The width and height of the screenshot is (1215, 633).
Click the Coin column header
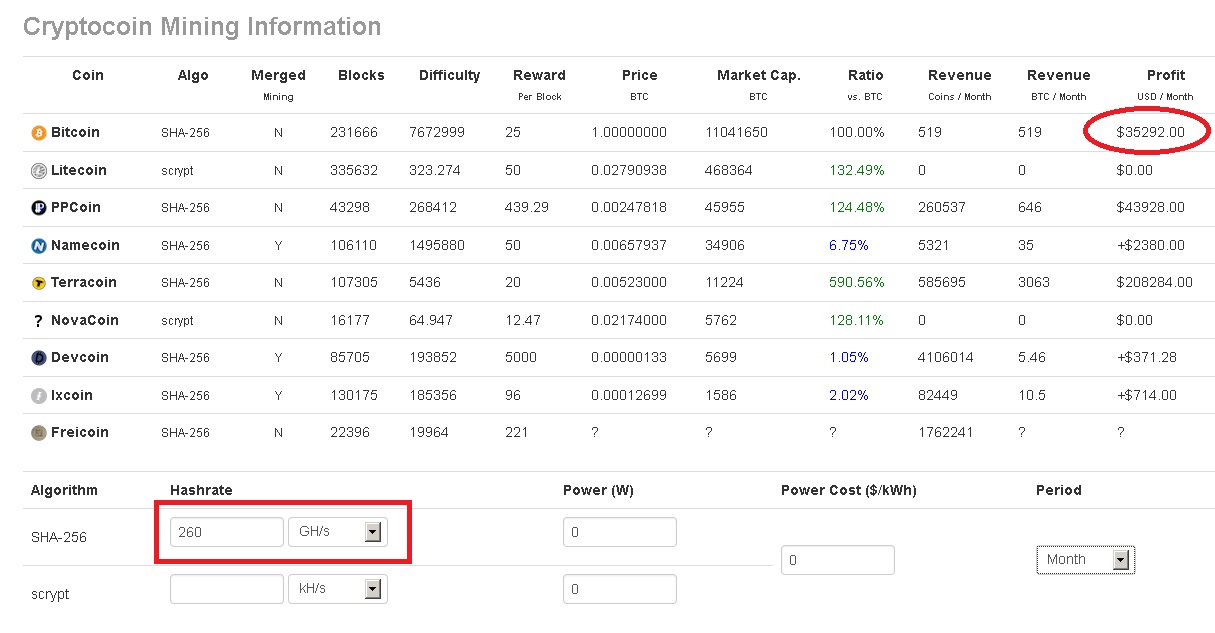pos(88,75)
